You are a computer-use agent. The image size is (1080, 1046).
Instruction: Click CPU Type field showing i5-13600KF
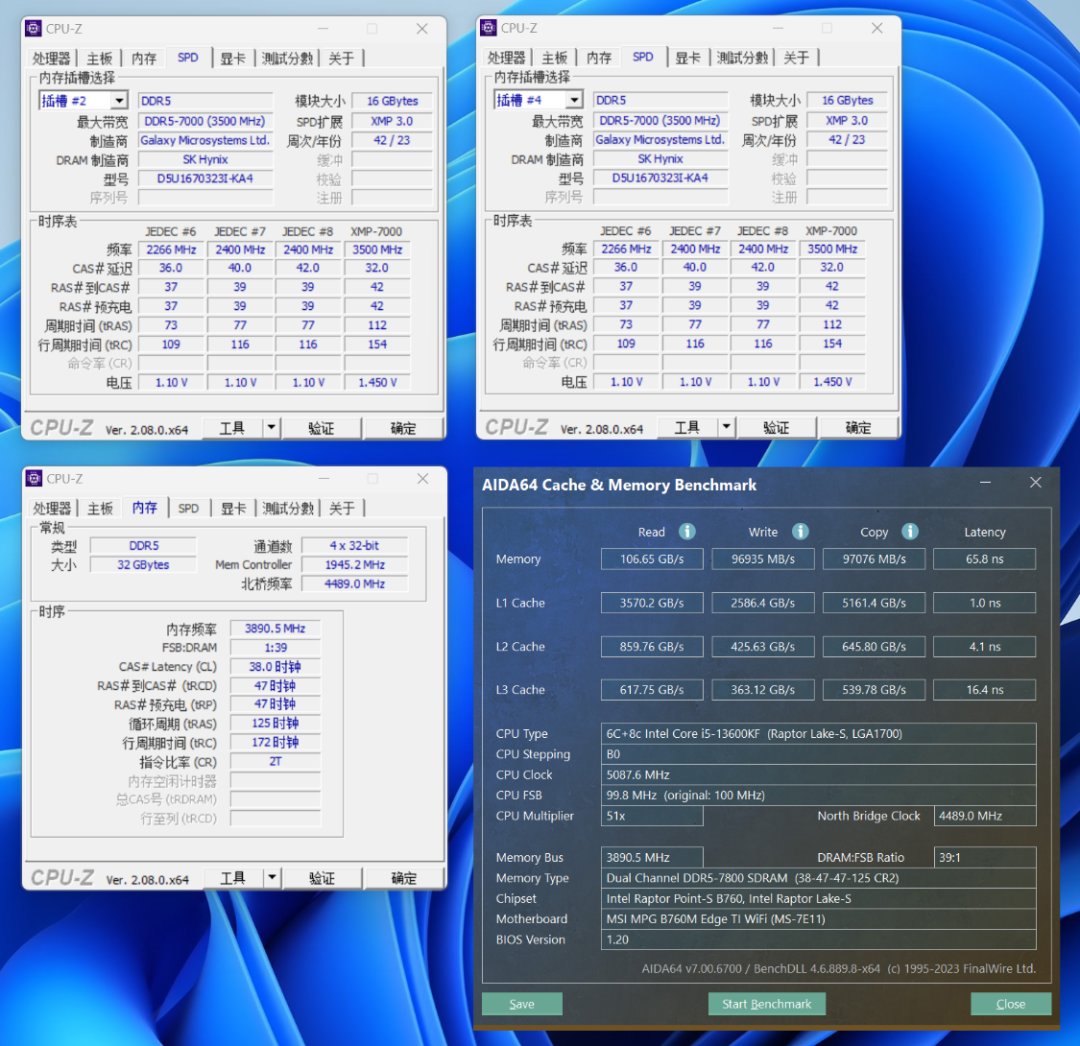[x=818, y=733]
